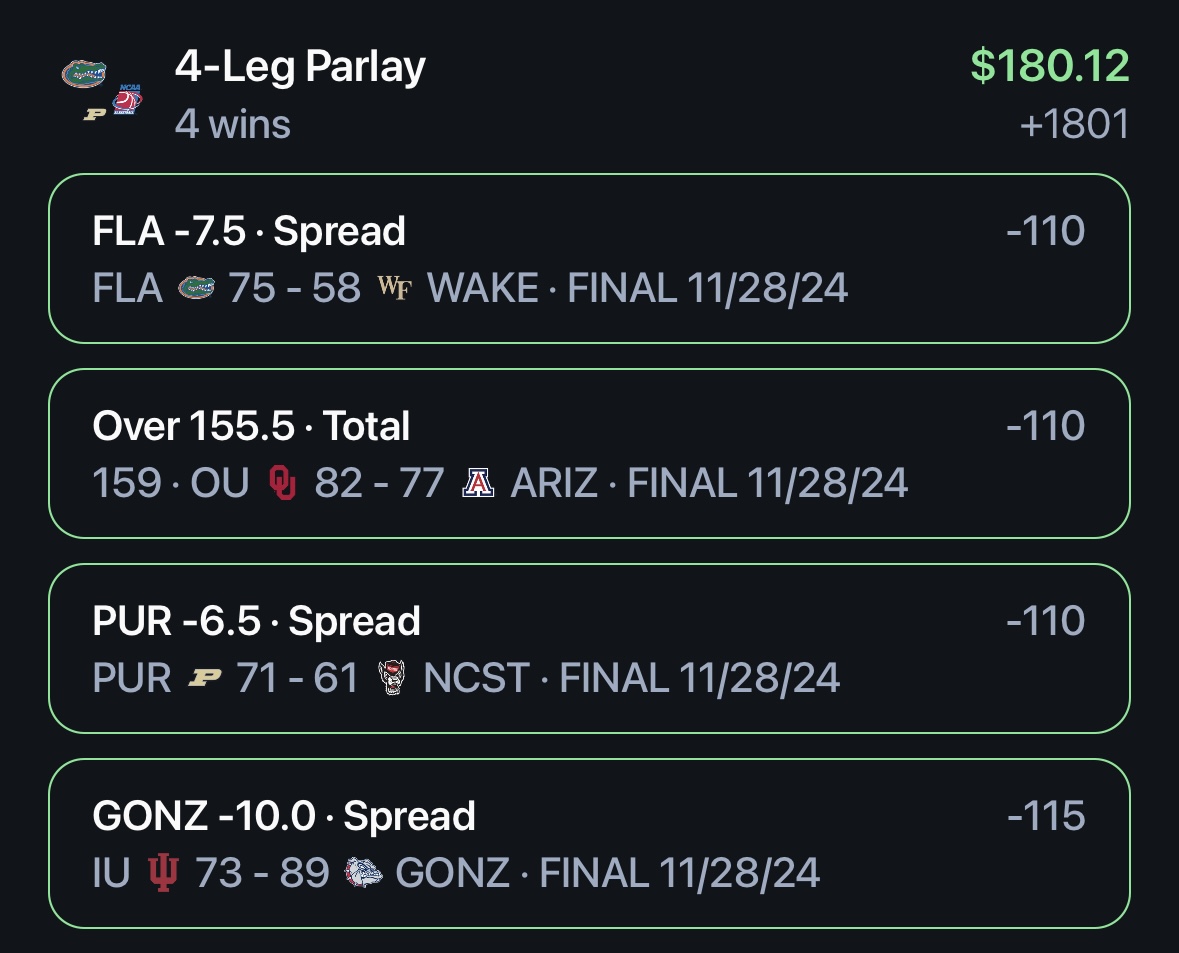Click the small Purdue P logo in header
This screenshot has width=1179, height=953.
(x=95, y=114)
